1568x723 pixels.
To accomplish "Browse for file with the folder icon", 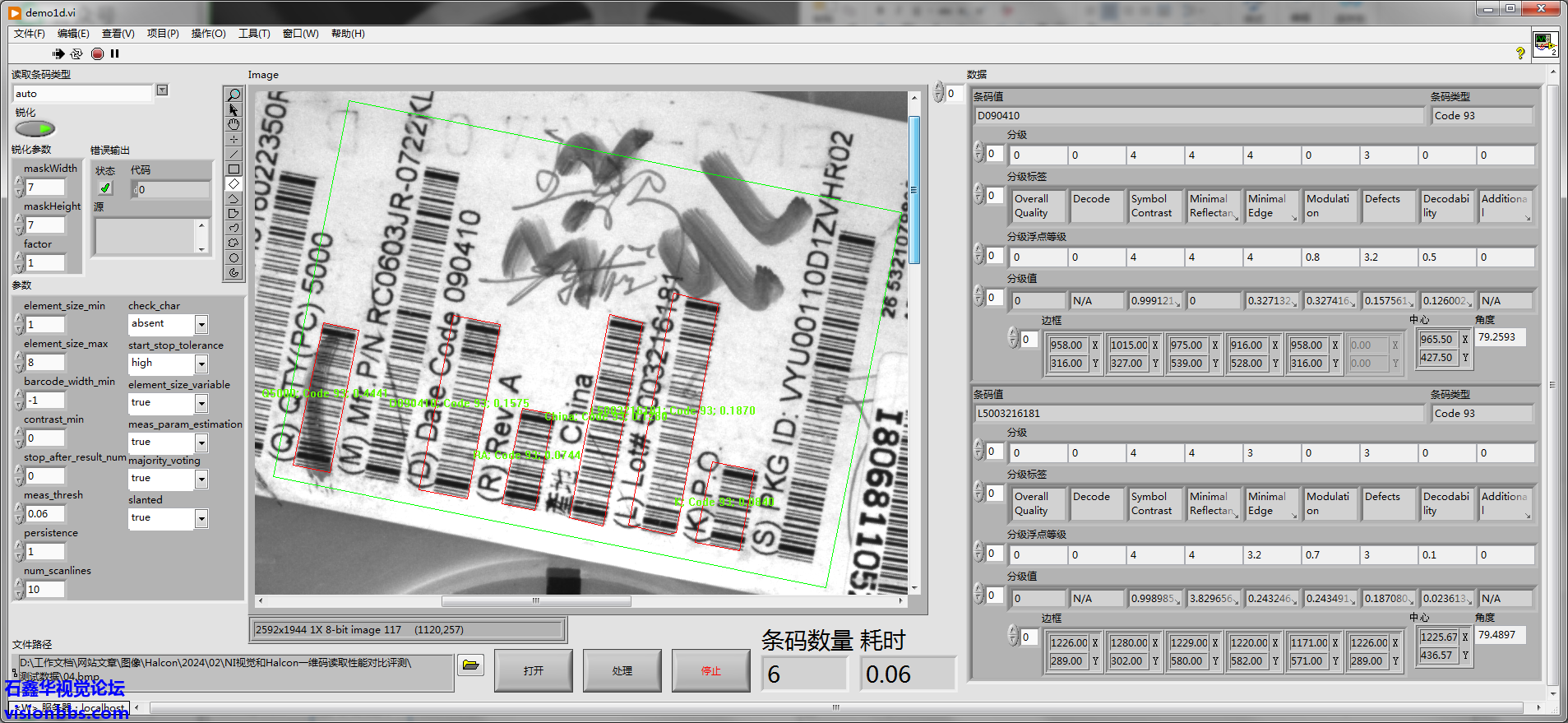I will click(x=470, y=665).
